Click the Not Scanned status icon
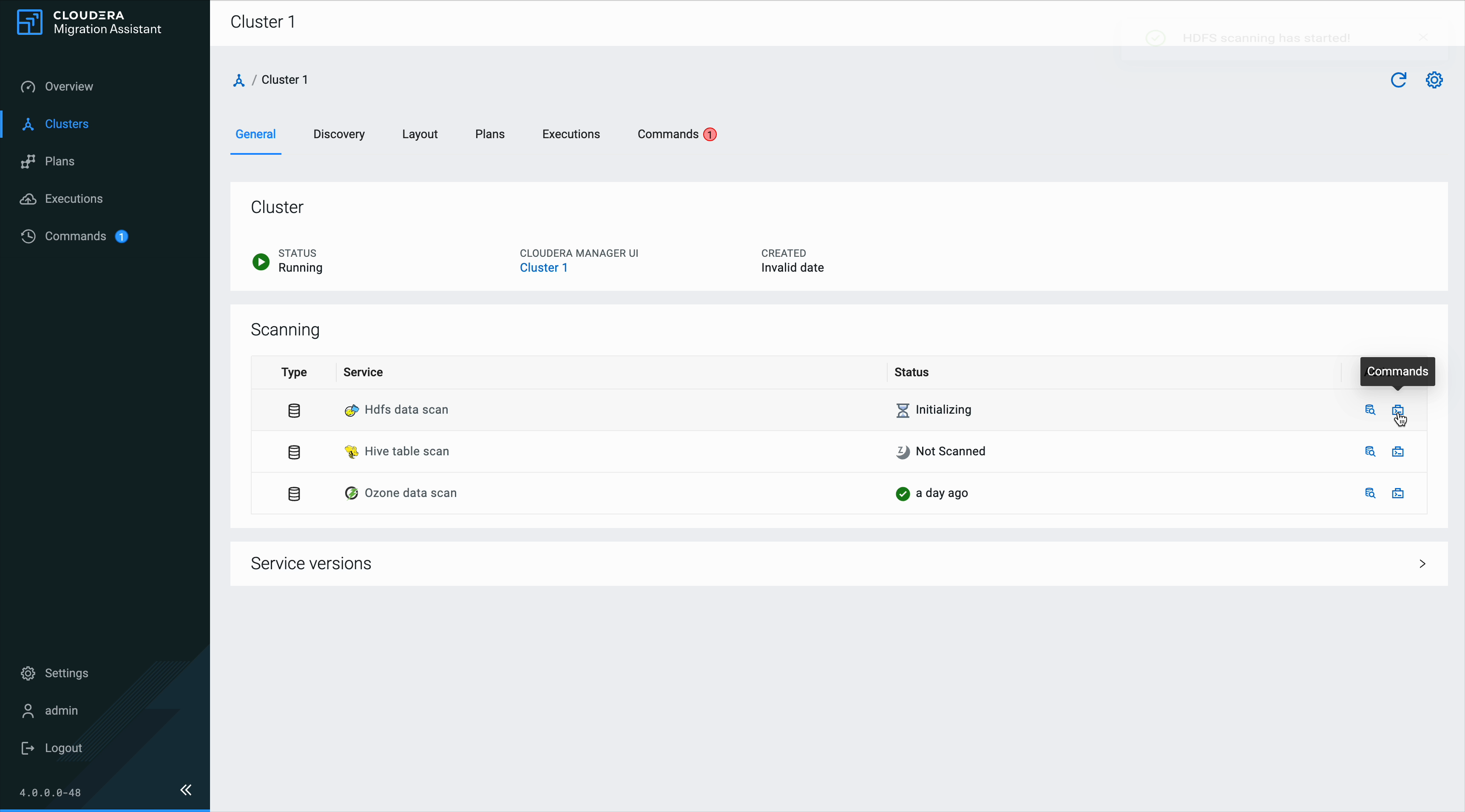Screen dimensions: 1465x812 click(x=903, y=452)
